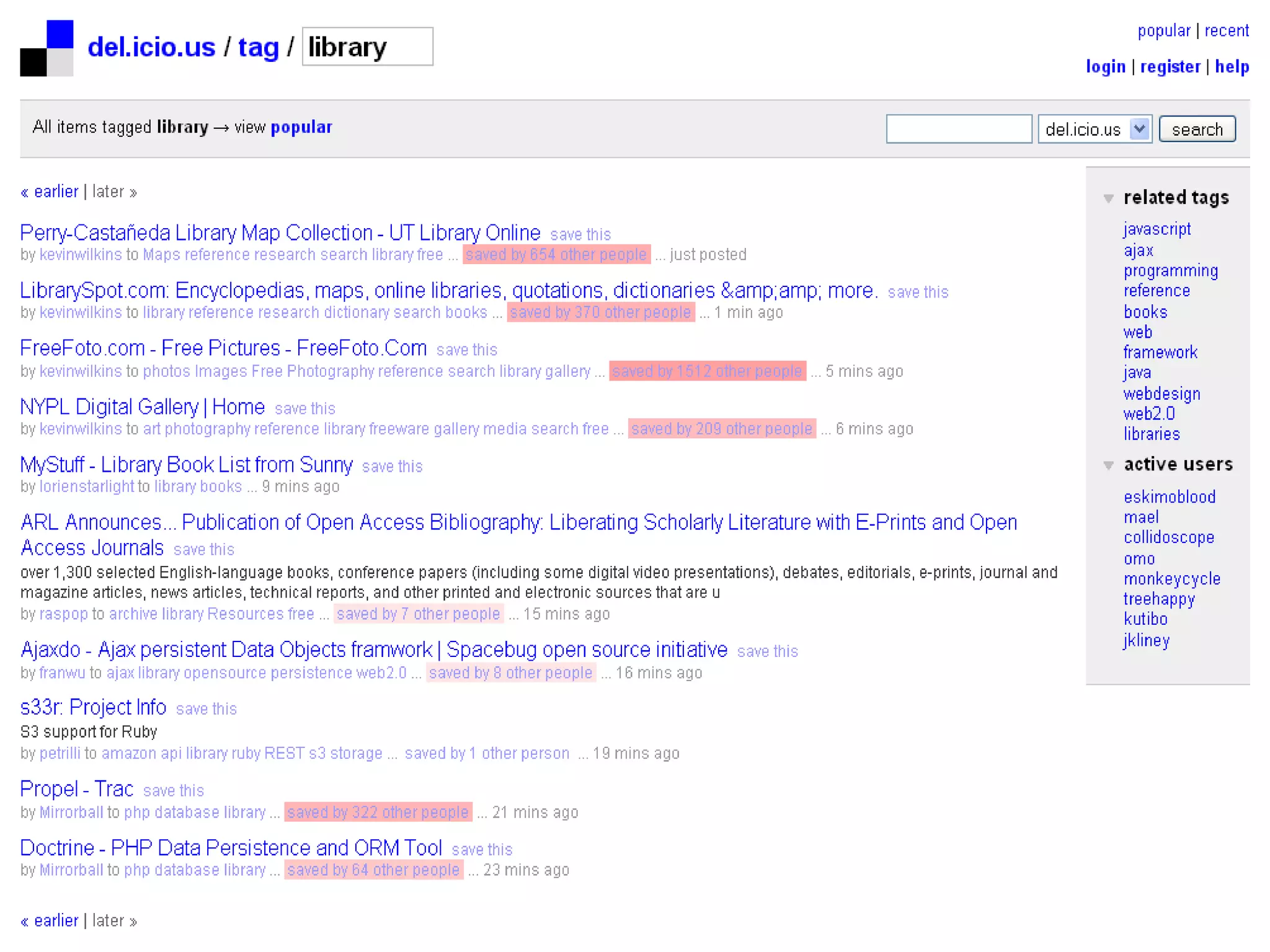The width and height of the screenshot is (1270, 952).
Task: Open the saved by 1512 other people highlight
Action: click(x=707, y=371)
